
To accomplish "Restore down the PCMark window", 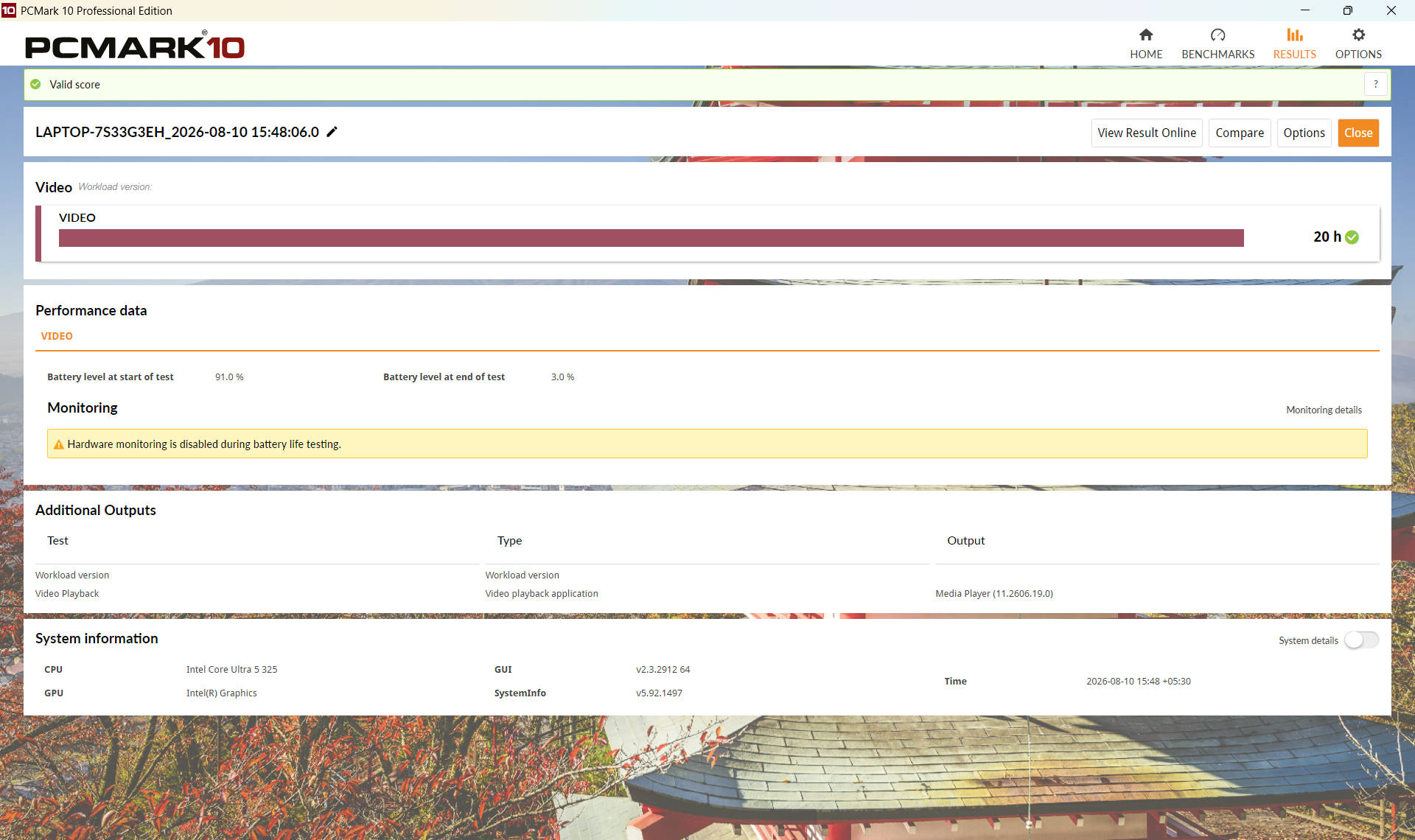I will pyautogui.click(x=1347, y=10).
